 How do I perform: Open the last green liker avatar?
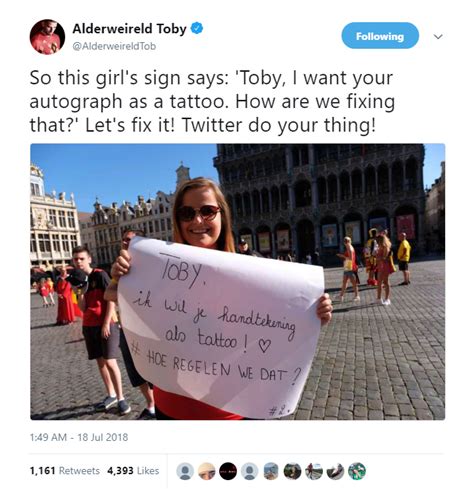tap(357, 471)
